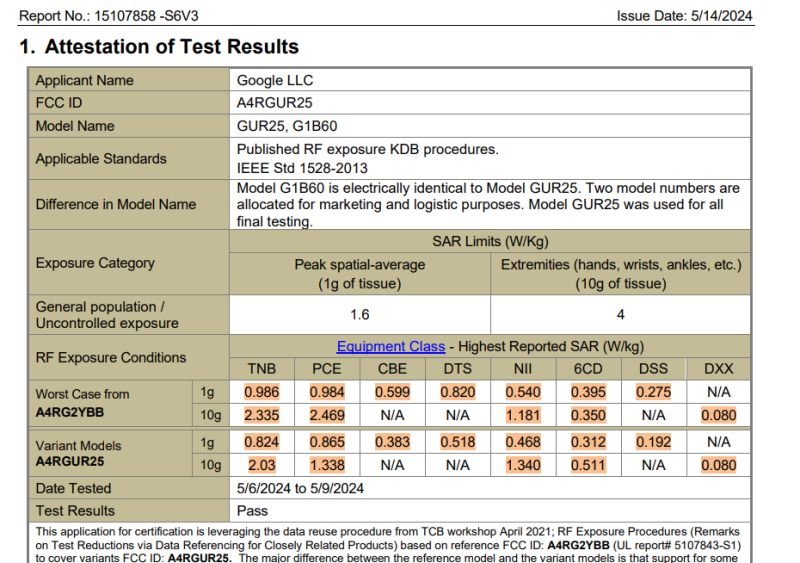Select the Google LLC applicant name cell

(x=275, y=80)
